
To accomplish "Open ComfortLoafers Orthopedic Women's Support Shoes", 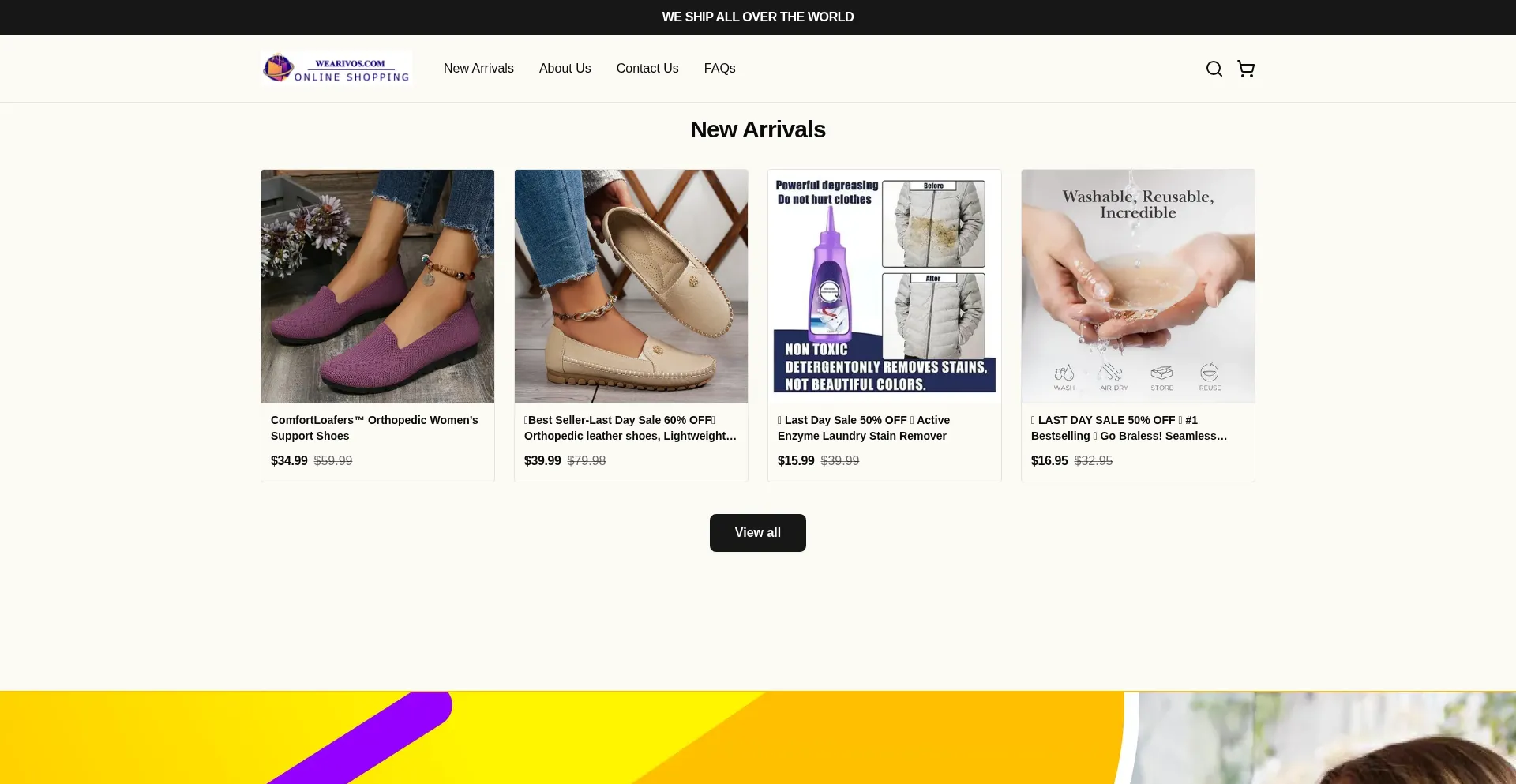I will pos(374,428).
